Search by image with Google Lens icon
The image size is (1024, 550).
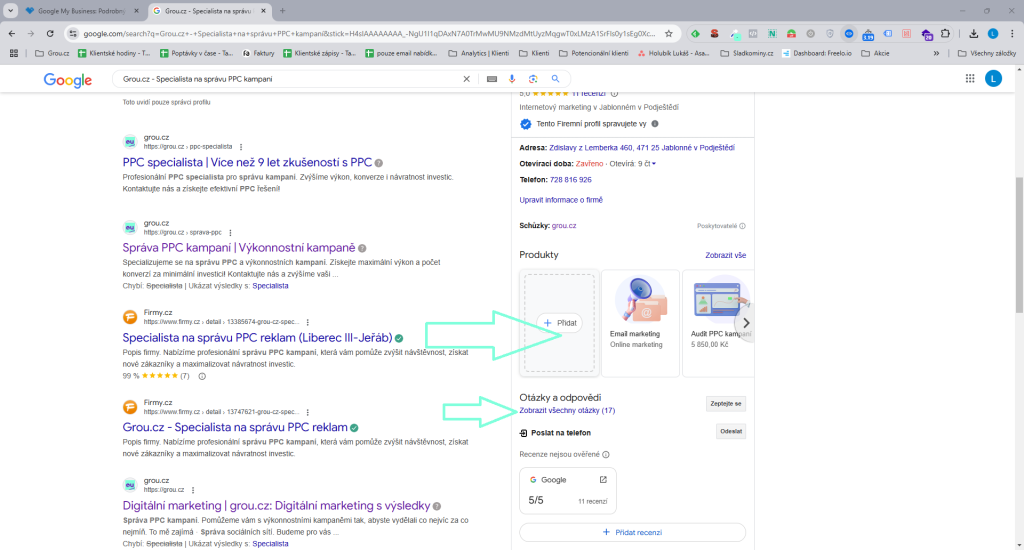[x=533, y=78]
